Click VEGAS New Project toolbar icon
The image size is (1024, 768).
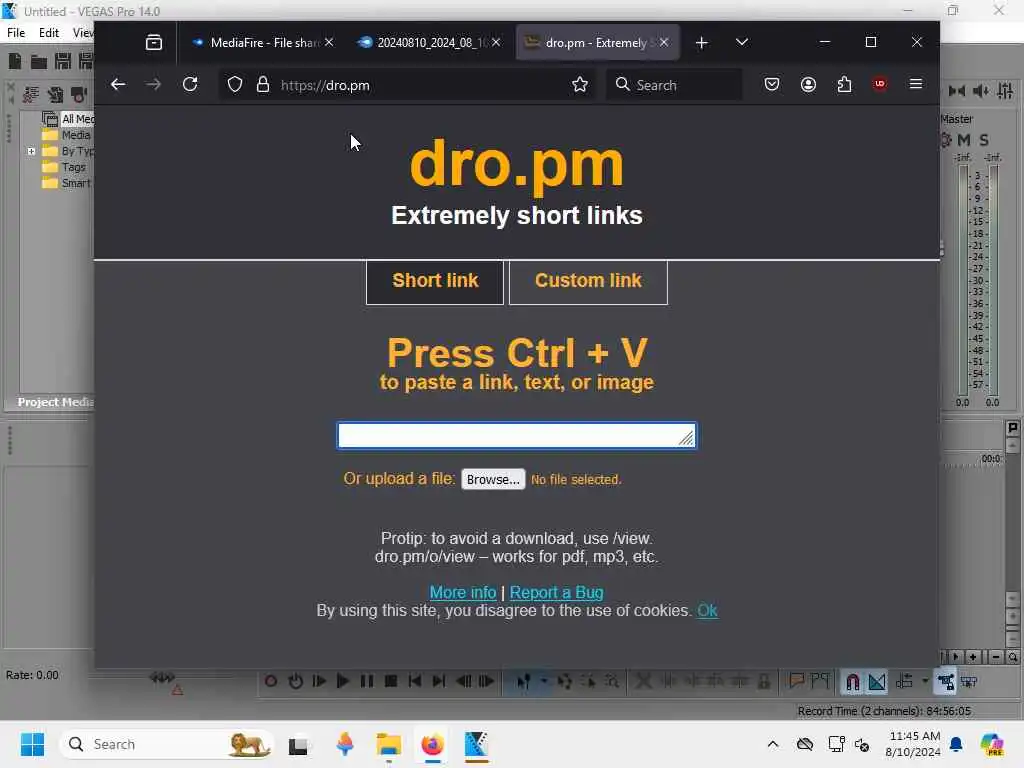point(15,61)
